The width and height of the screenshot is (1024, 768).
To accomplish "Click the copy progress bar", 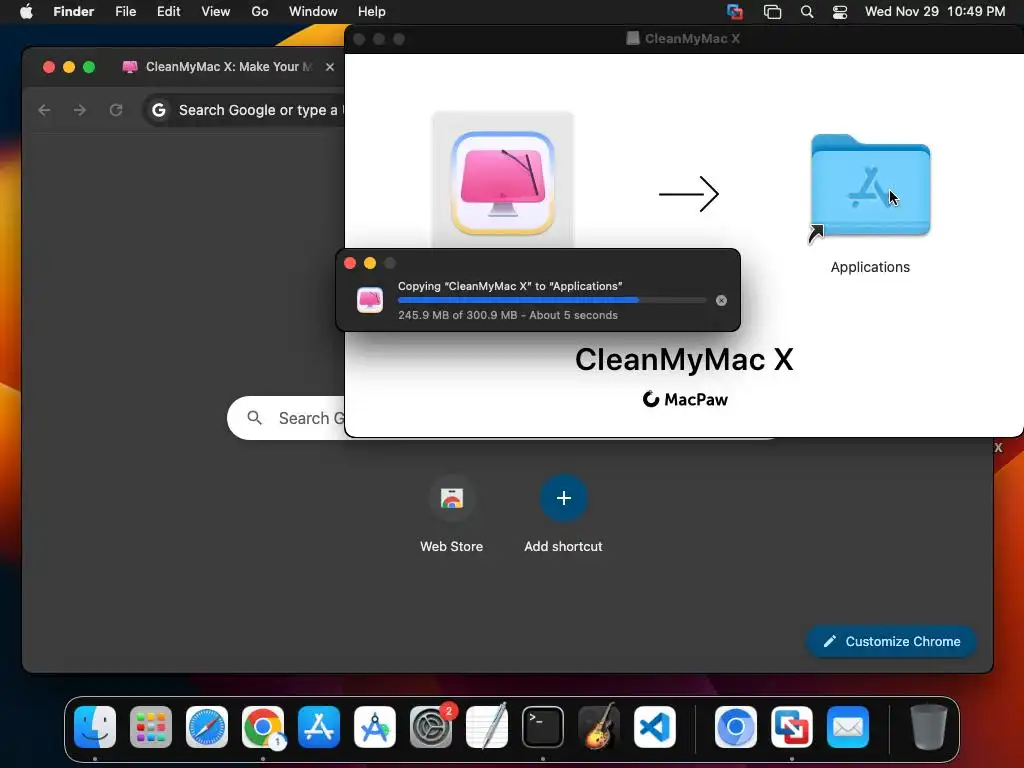I will 552,300.
